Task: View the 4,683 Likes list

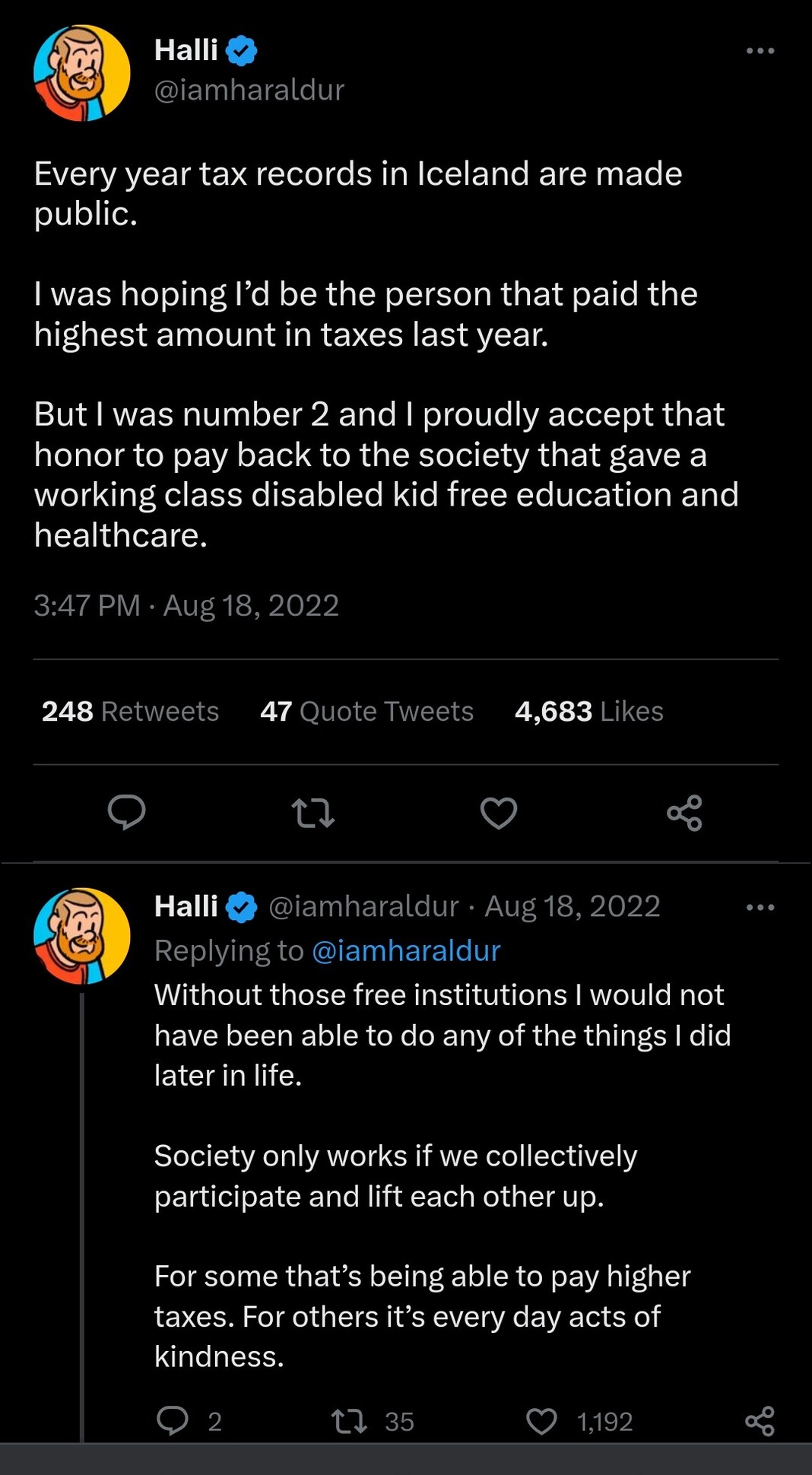Action: tap(588, 711)
